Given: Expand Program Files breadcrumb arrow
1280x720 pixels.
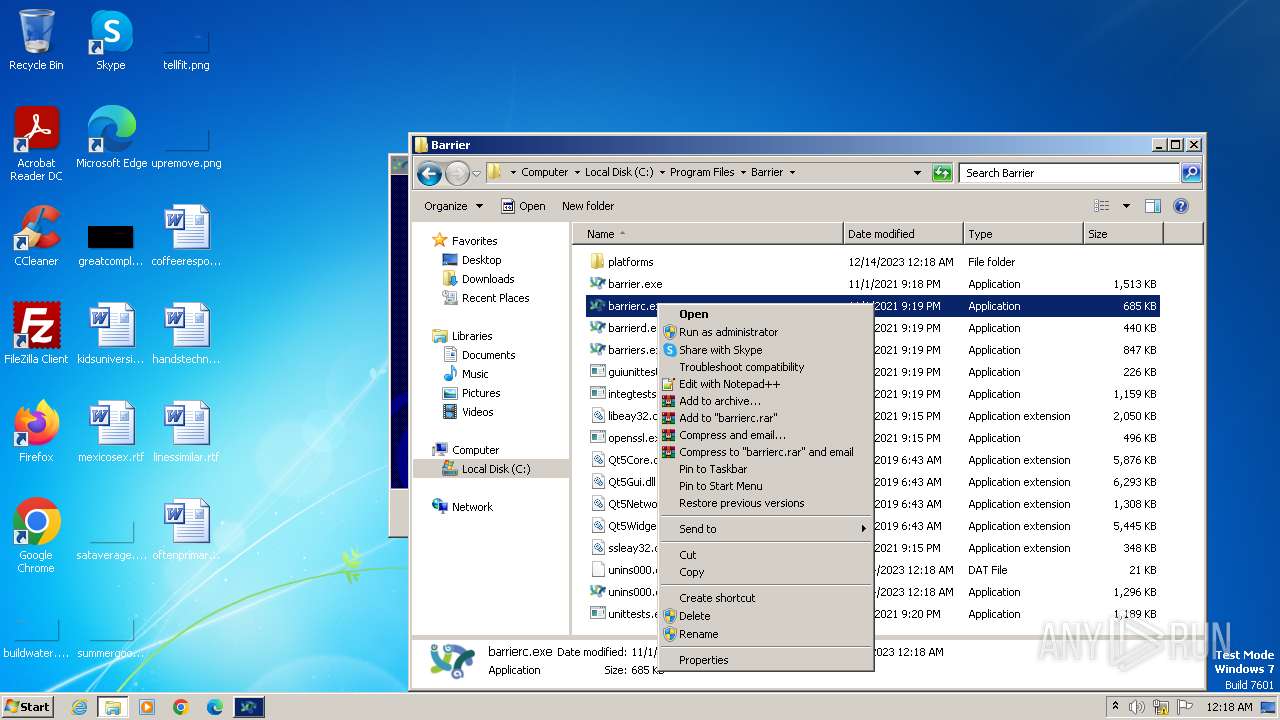Looking at the screenshot, I should click(743, 173).
